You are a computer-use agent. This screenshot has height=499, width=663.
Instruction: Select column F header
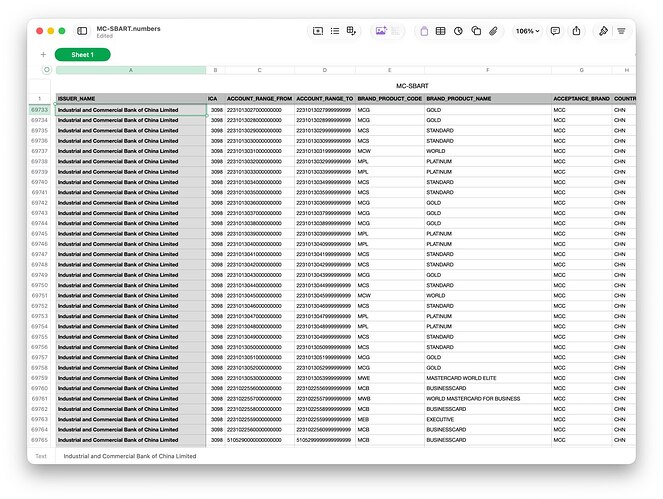[x=488, y=70]
